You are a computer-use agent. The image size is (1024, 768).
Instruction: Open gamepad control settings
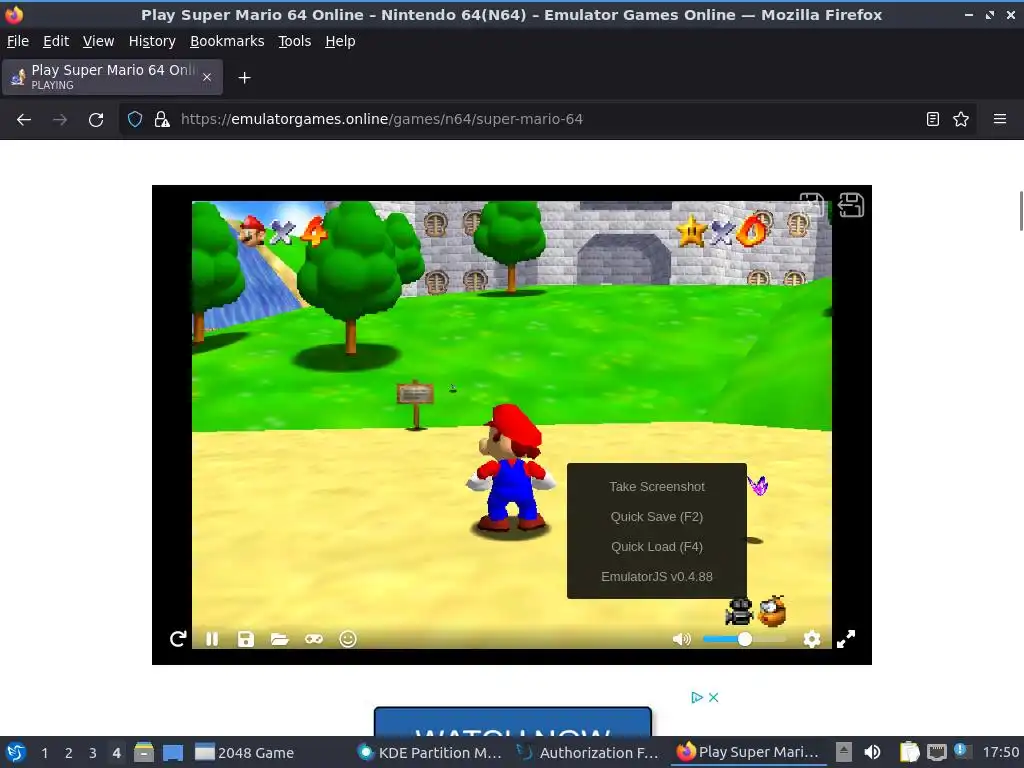pos(313,639)
